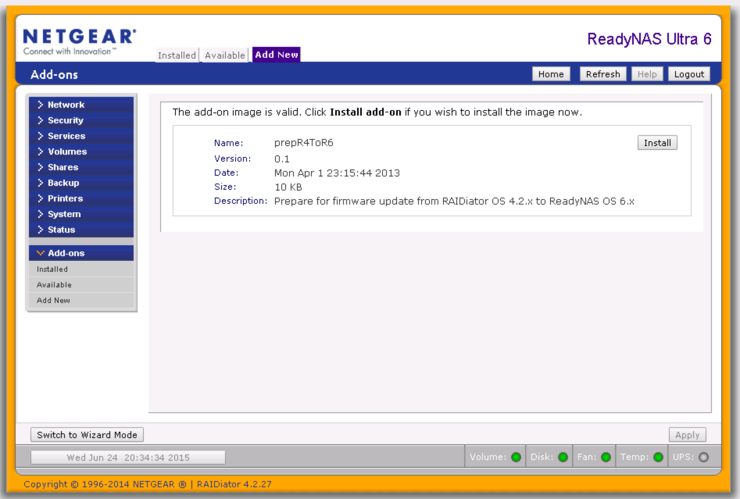This screenshot has width=740, height=499.
Task: Select the date Mon Apr 1 23:15:44 2013
Action: pyautogui.click(x=337, y=173)
